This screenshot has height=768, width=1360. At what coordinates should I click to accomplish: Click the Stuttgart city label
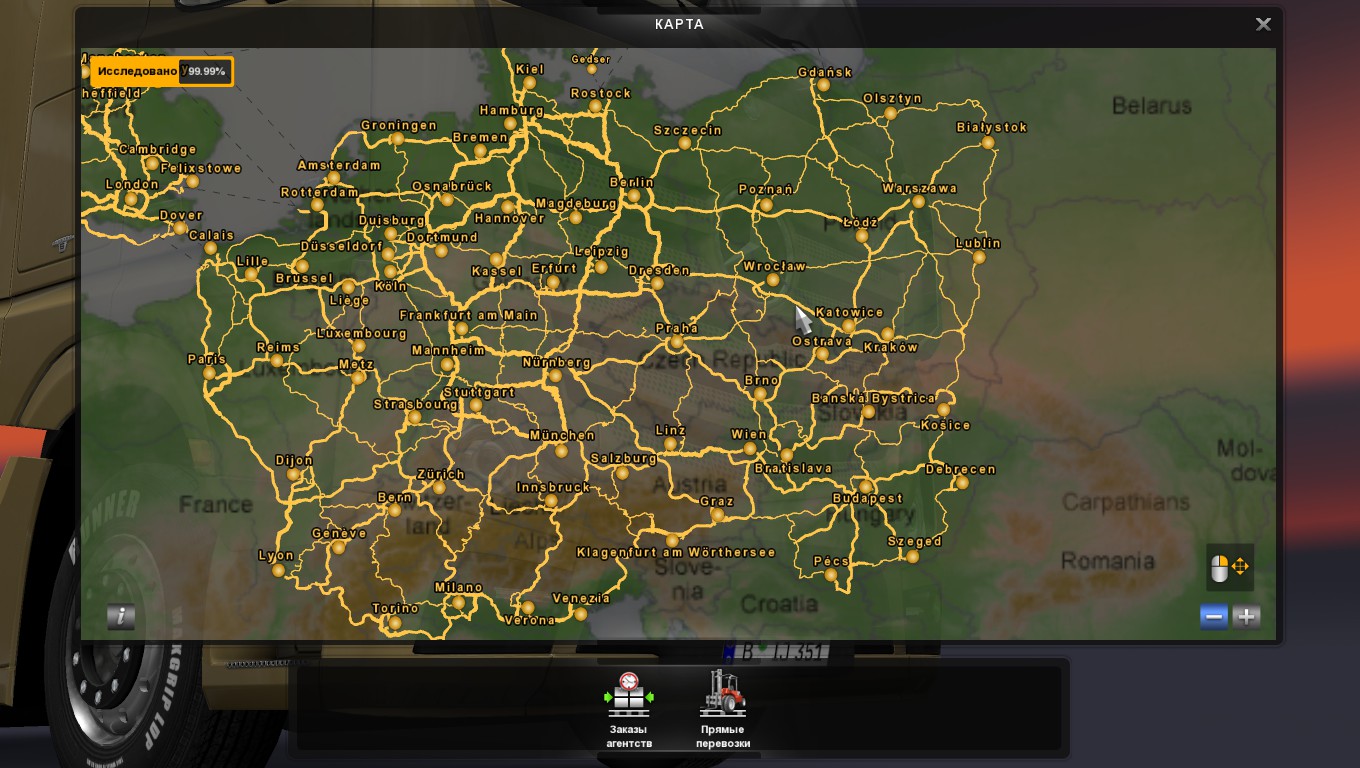click(479, 393)
